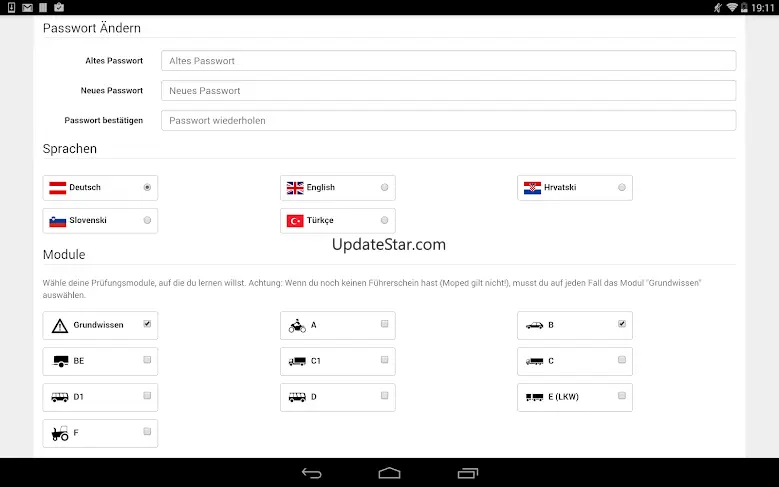
Task: Click the truck icon for module C
Action: tap(535, 361)
